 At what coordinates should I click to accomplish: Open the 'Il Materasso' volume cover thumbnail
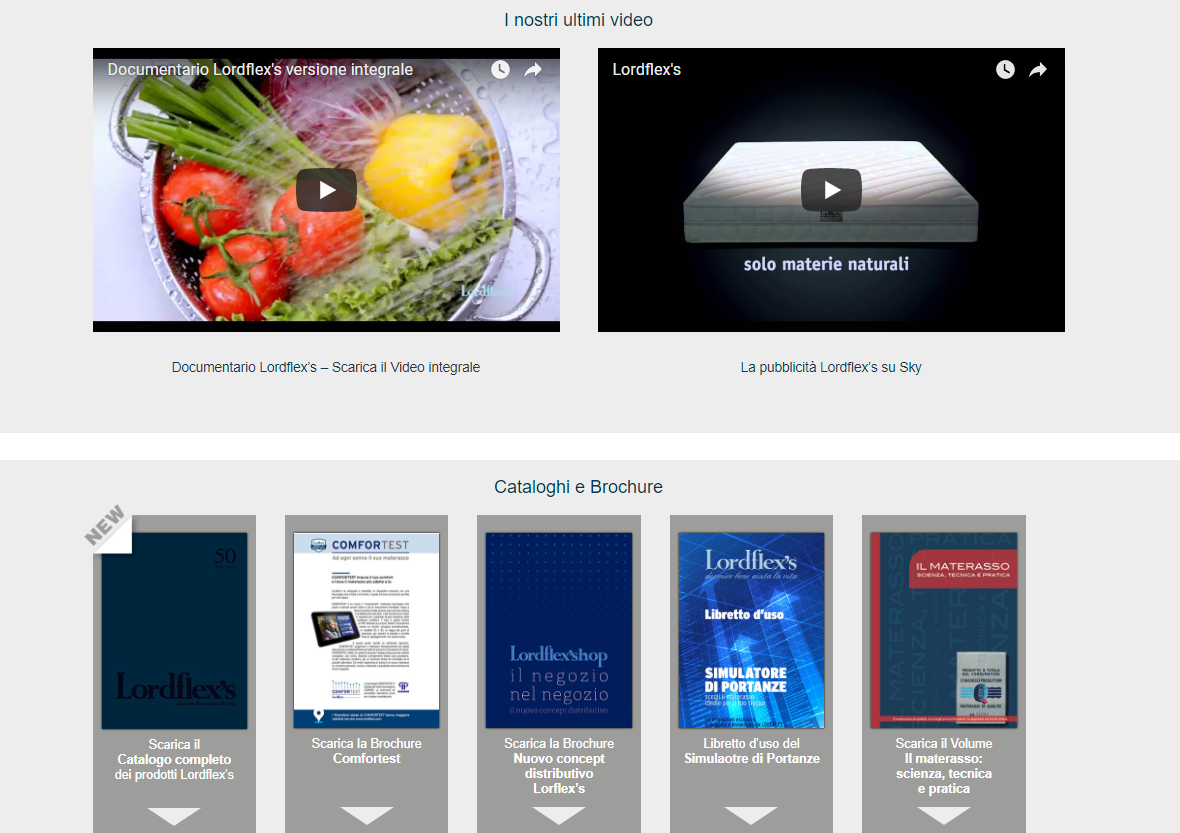pos(944,631)
